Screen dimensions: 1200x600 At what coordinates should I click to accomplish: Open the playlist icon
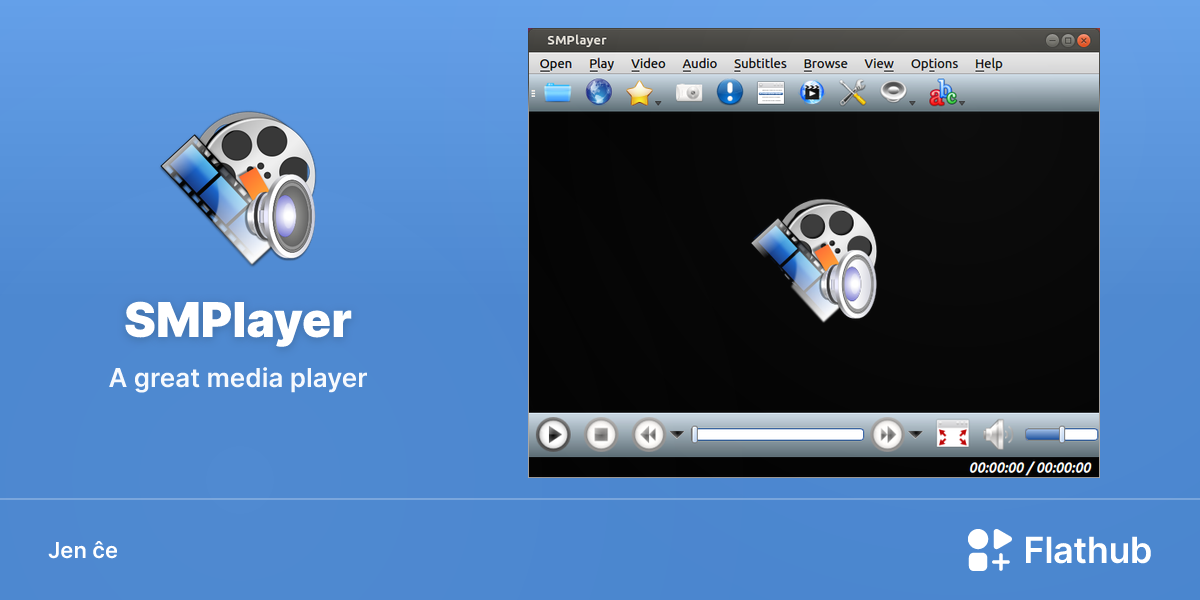[x=771, y=93]
